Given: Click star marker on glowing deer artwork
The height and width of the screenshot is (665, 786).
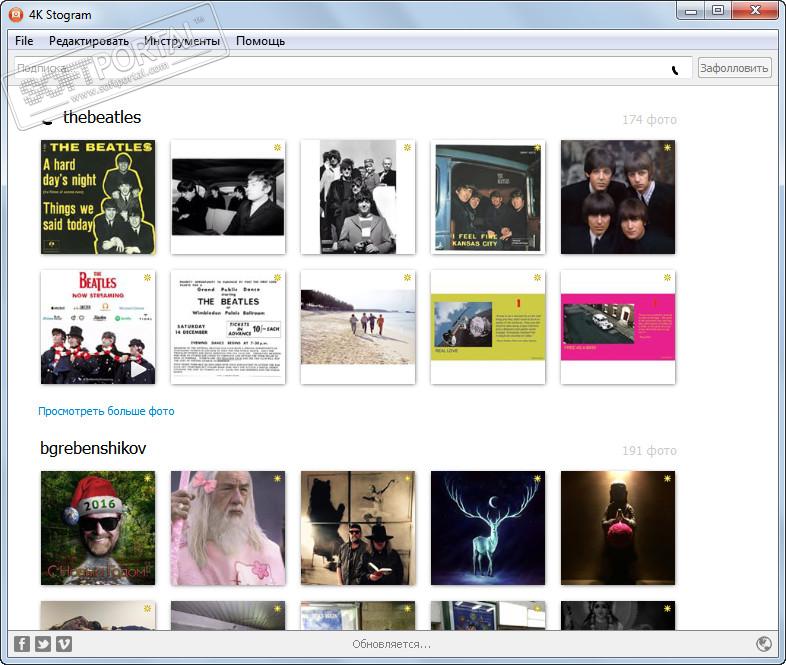Looking at the screenshot, I should pos(537,478).
